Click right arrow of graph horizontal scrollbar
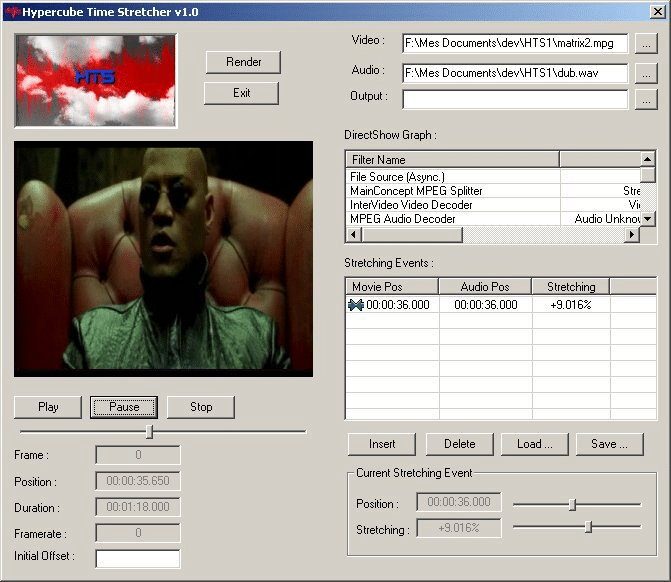Viewport: 671px width, 582px height. click(632, 235)
